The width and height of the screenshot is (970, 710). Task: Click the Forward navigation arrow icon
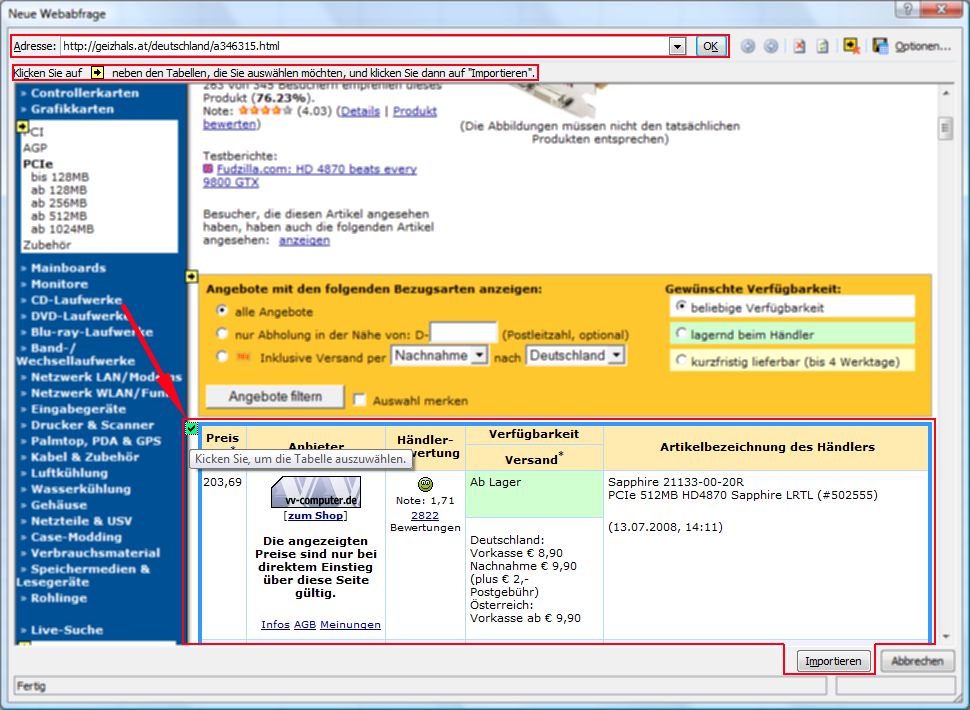pos(771,46)
